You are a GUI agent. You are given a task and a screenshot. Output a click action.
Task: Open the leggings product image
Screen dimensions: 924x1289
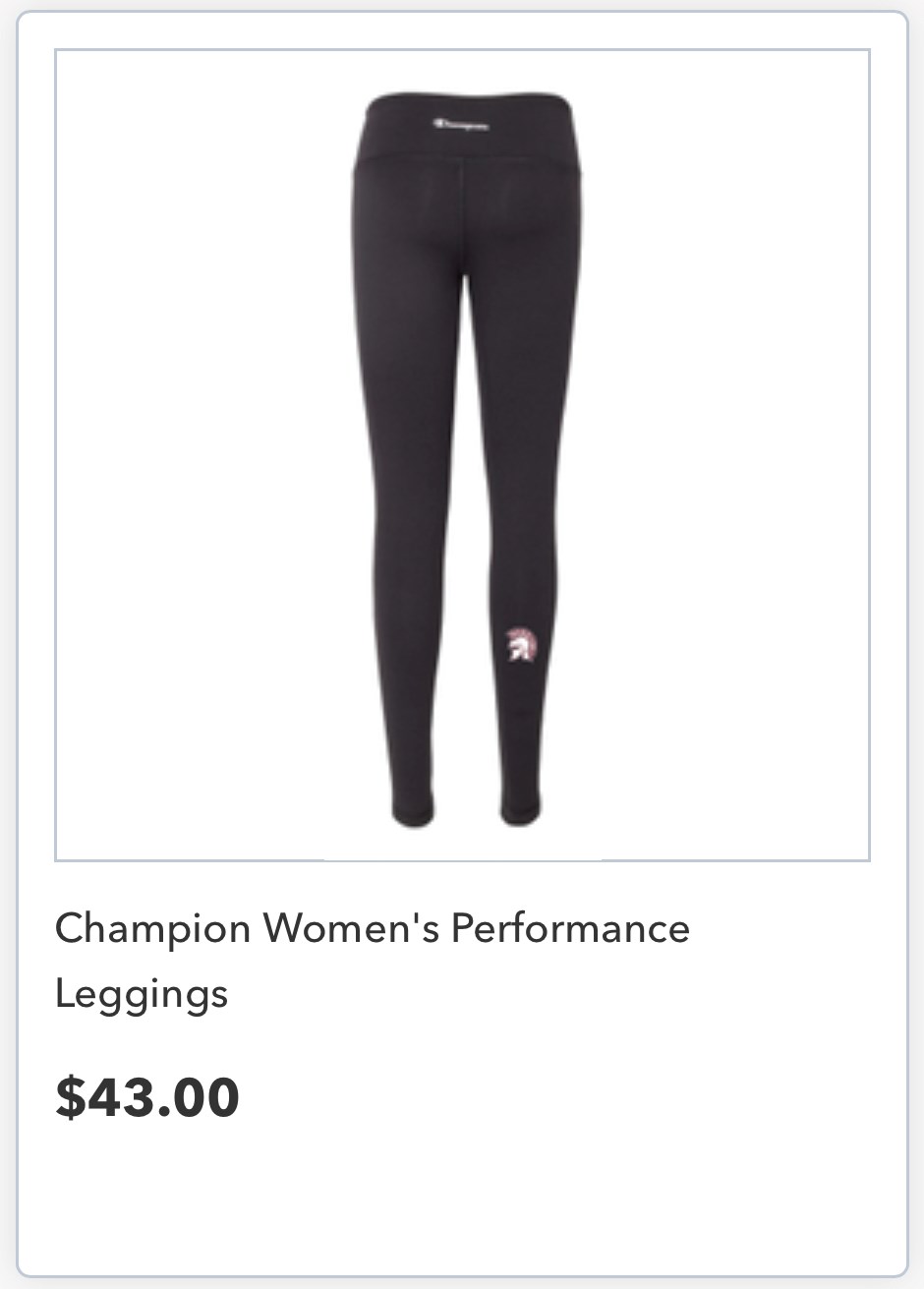click(x=462, y=455)
